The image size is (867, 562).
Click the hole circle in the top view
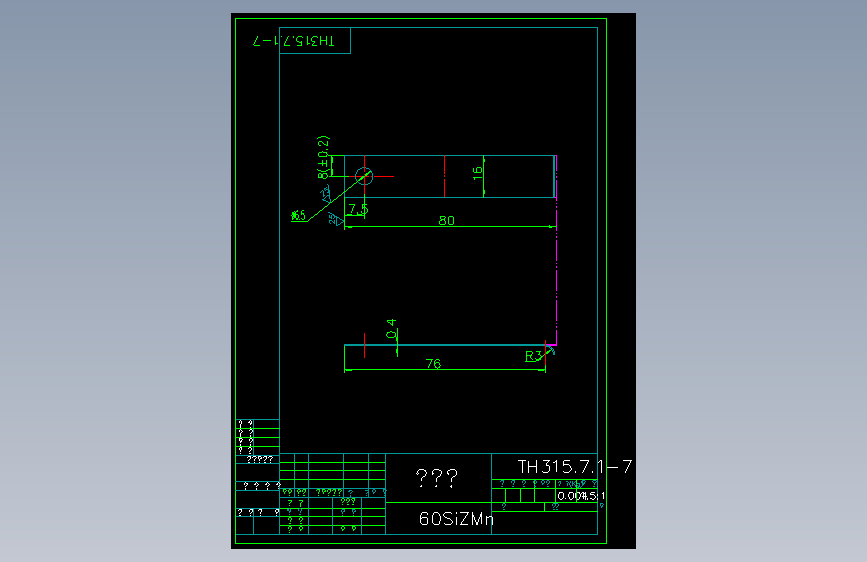tap(364, 176)
